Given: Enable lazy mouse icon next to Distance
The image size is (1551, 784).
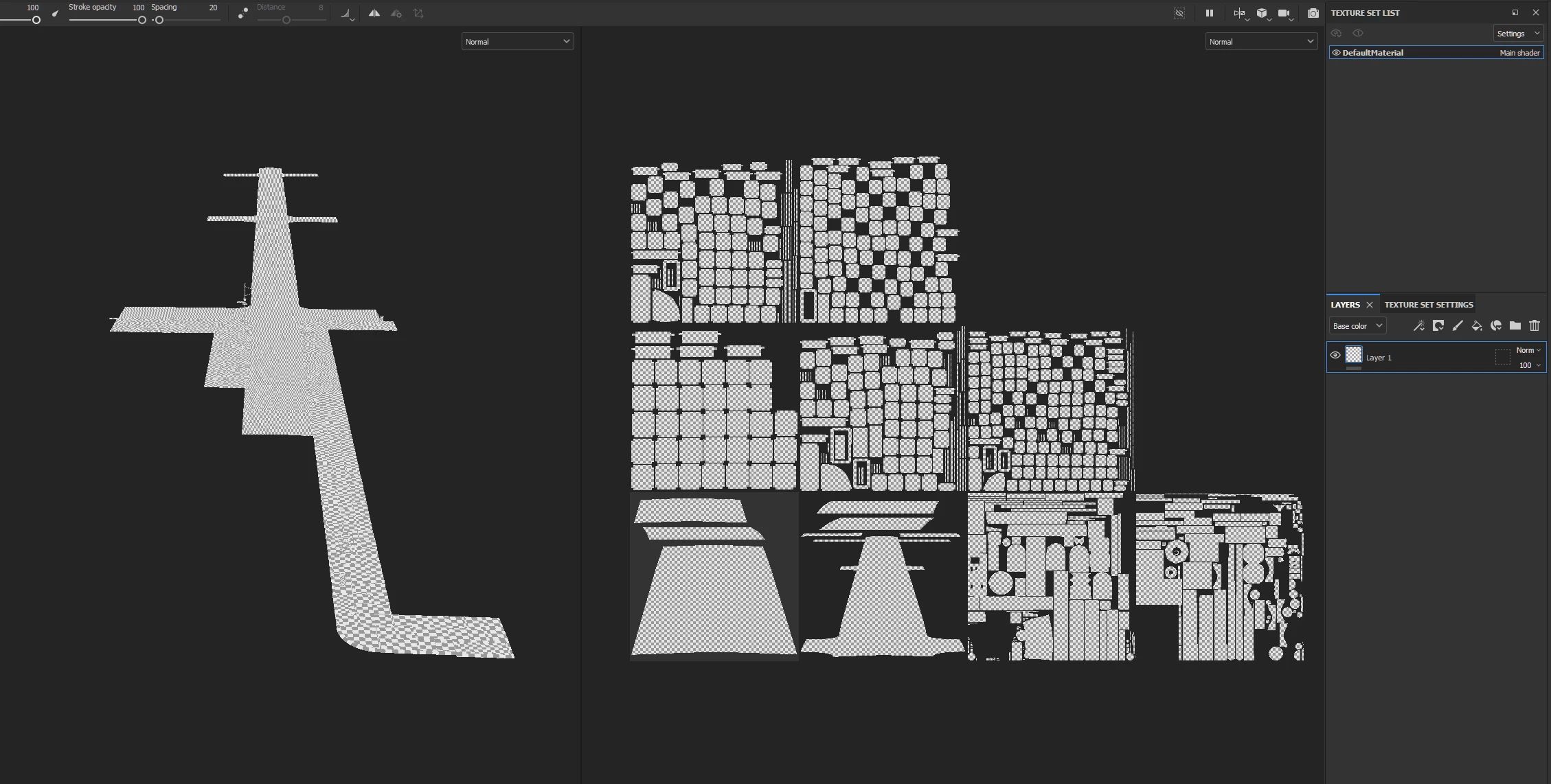Looking at the screenshot, I should [x=242, y=13].
